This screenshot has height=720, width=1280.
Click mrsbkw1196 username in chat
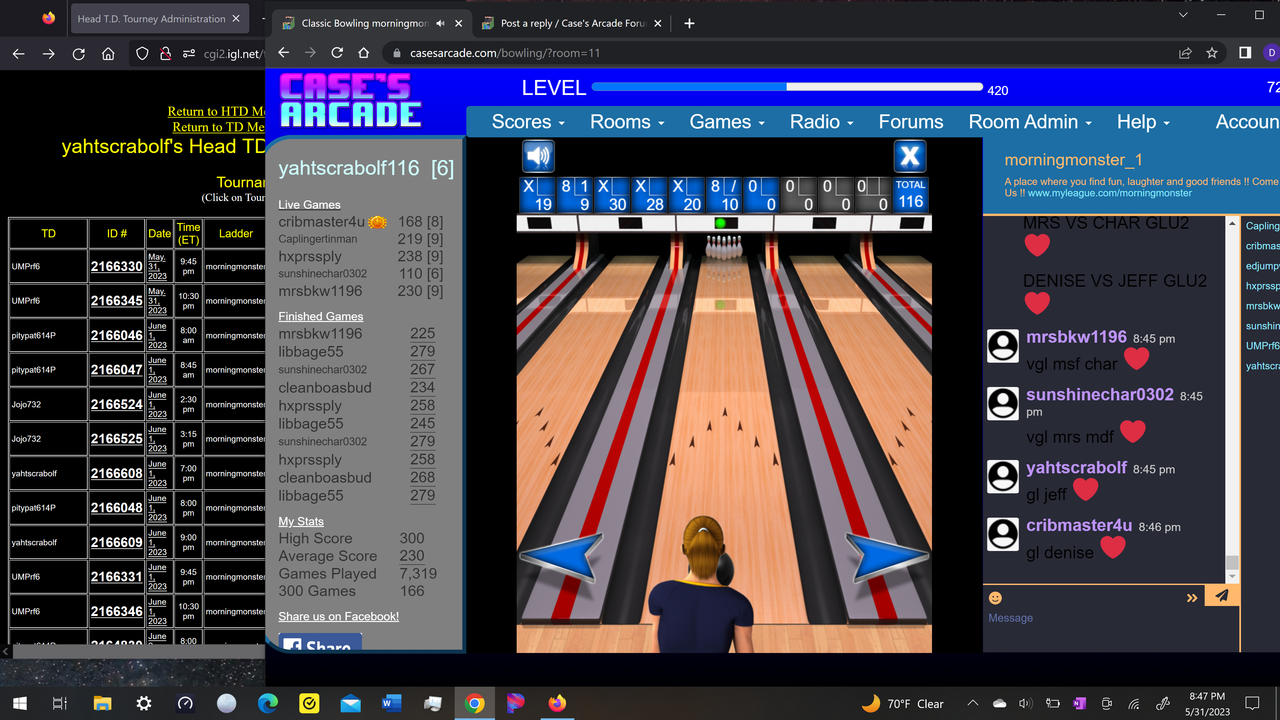pyautogui.click(x=1076, y=337)
